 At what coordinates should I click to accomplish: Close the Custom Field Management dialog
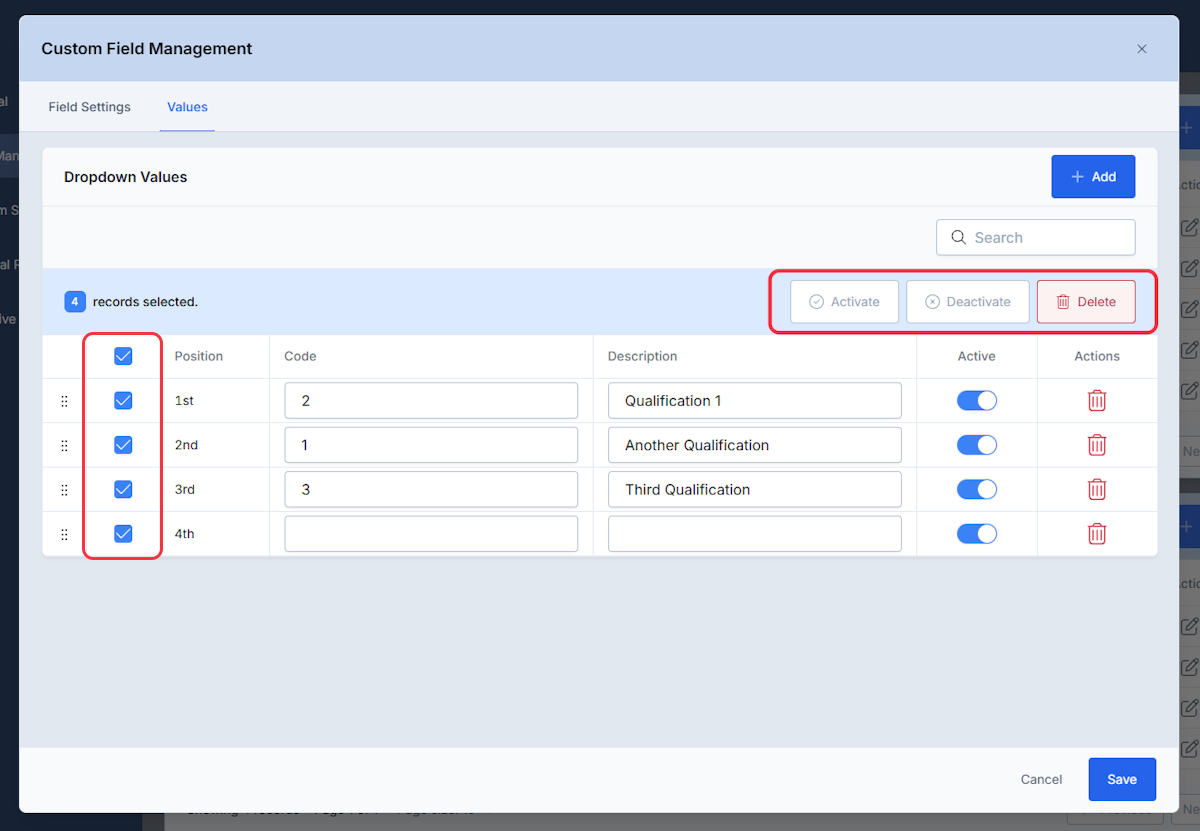[1142, 49]
